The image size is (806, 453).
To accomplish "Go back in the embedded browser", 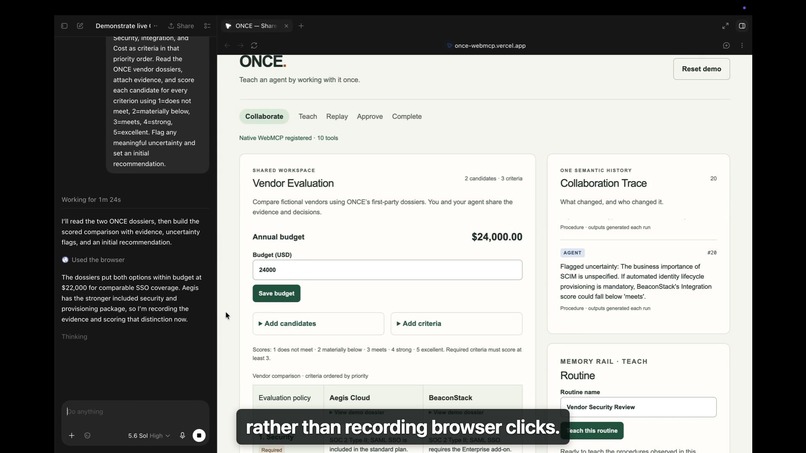I will pyautogui.click(x=227, y=45).
